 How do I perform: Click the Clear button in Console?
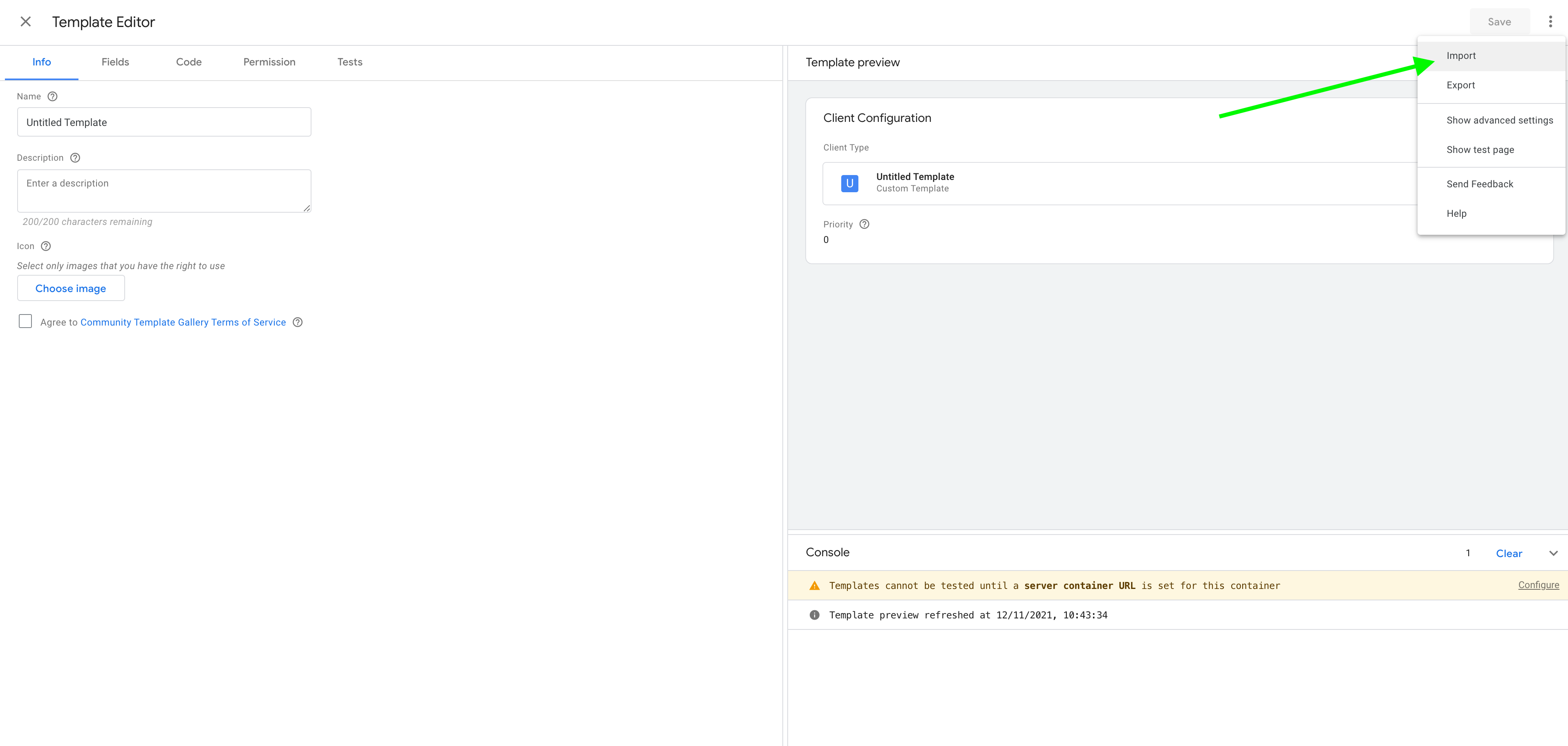[x=1510, y=553]
